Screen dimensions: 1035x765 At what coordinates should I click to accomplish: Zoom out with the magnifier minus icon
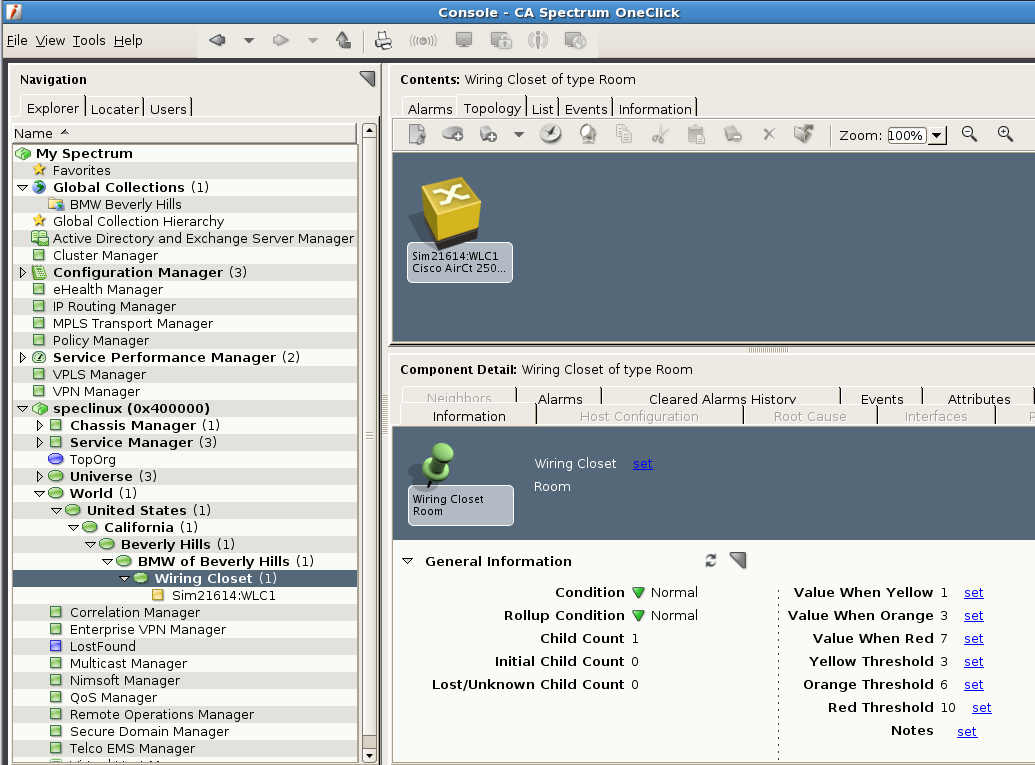[x=969, y=134]
